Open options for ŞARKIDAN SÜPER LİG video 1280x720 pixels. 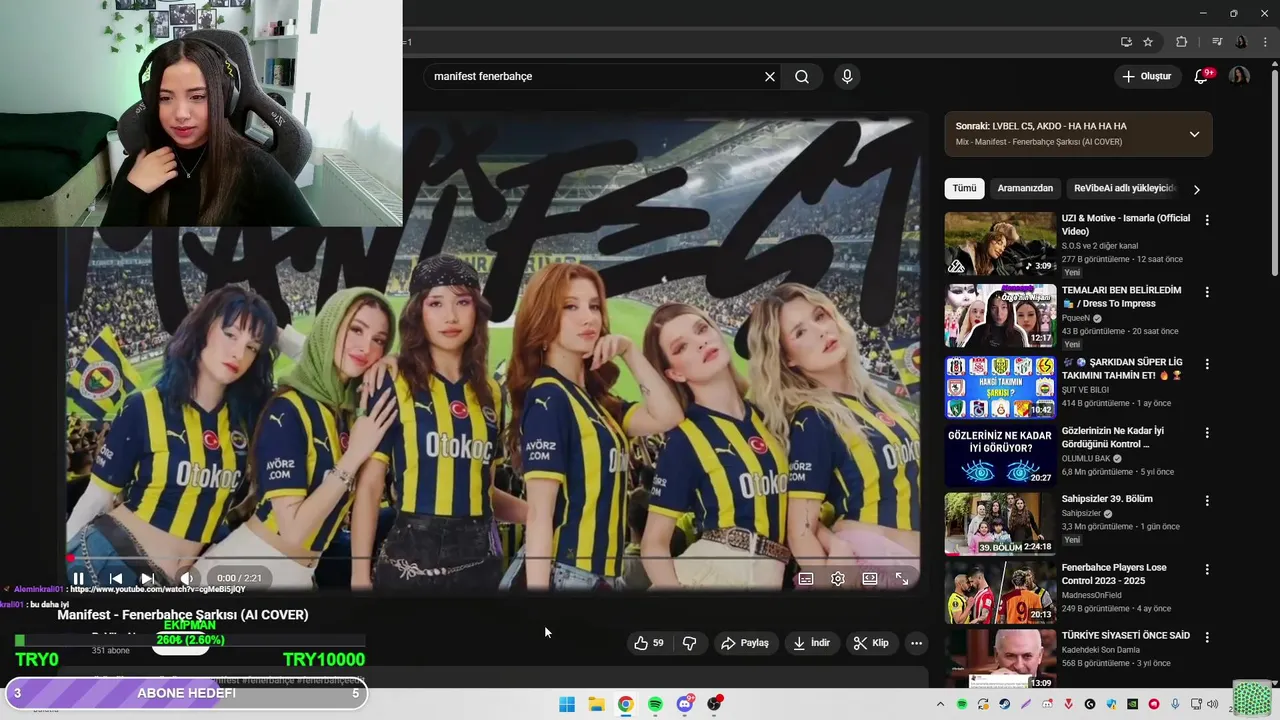click(1207, 364)
